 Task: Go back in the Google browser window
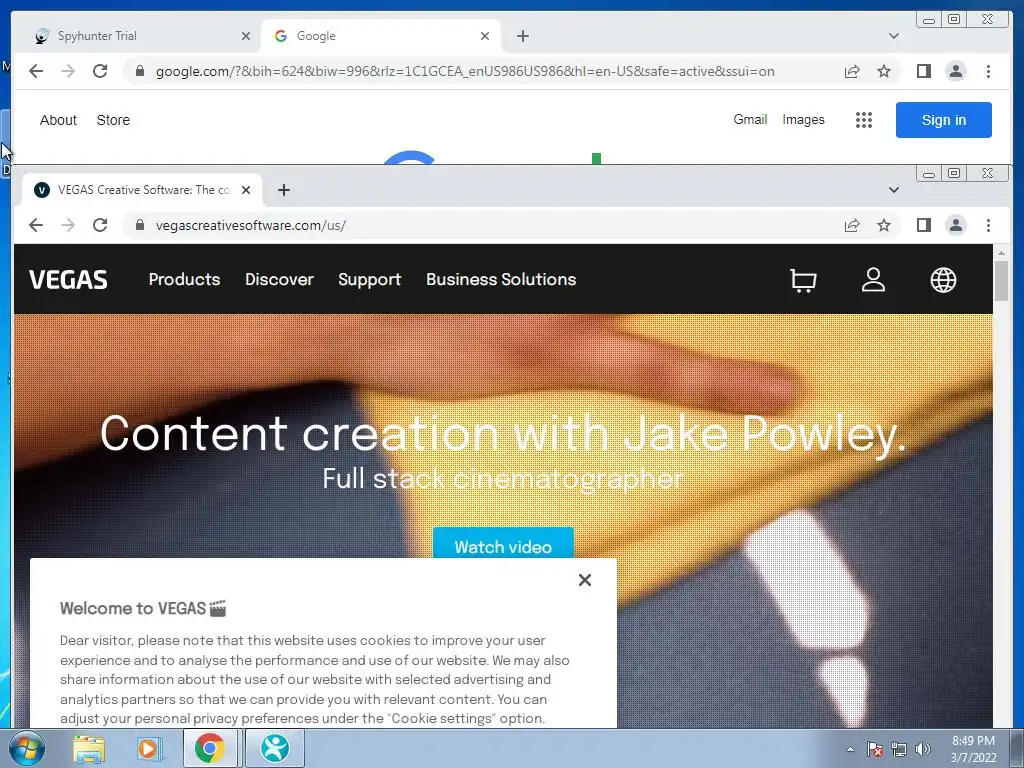pyautogui.click(x=36, y=71)
